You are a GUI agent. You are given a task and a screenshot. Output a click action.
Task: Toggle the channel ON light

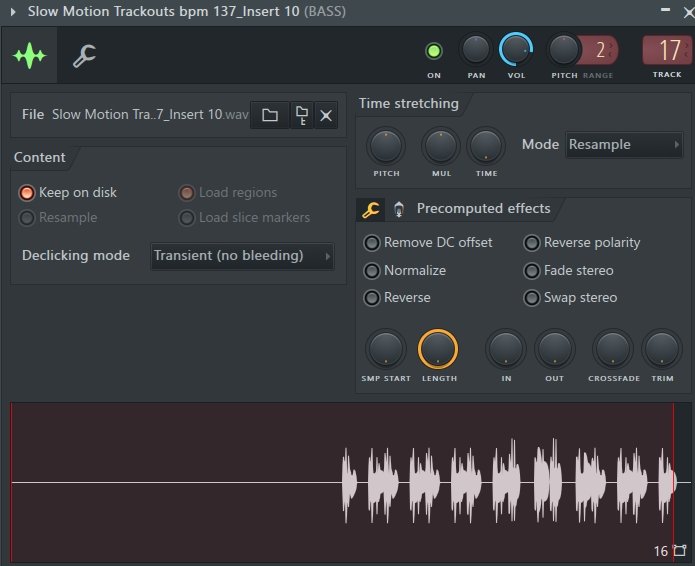click(433, 51)
